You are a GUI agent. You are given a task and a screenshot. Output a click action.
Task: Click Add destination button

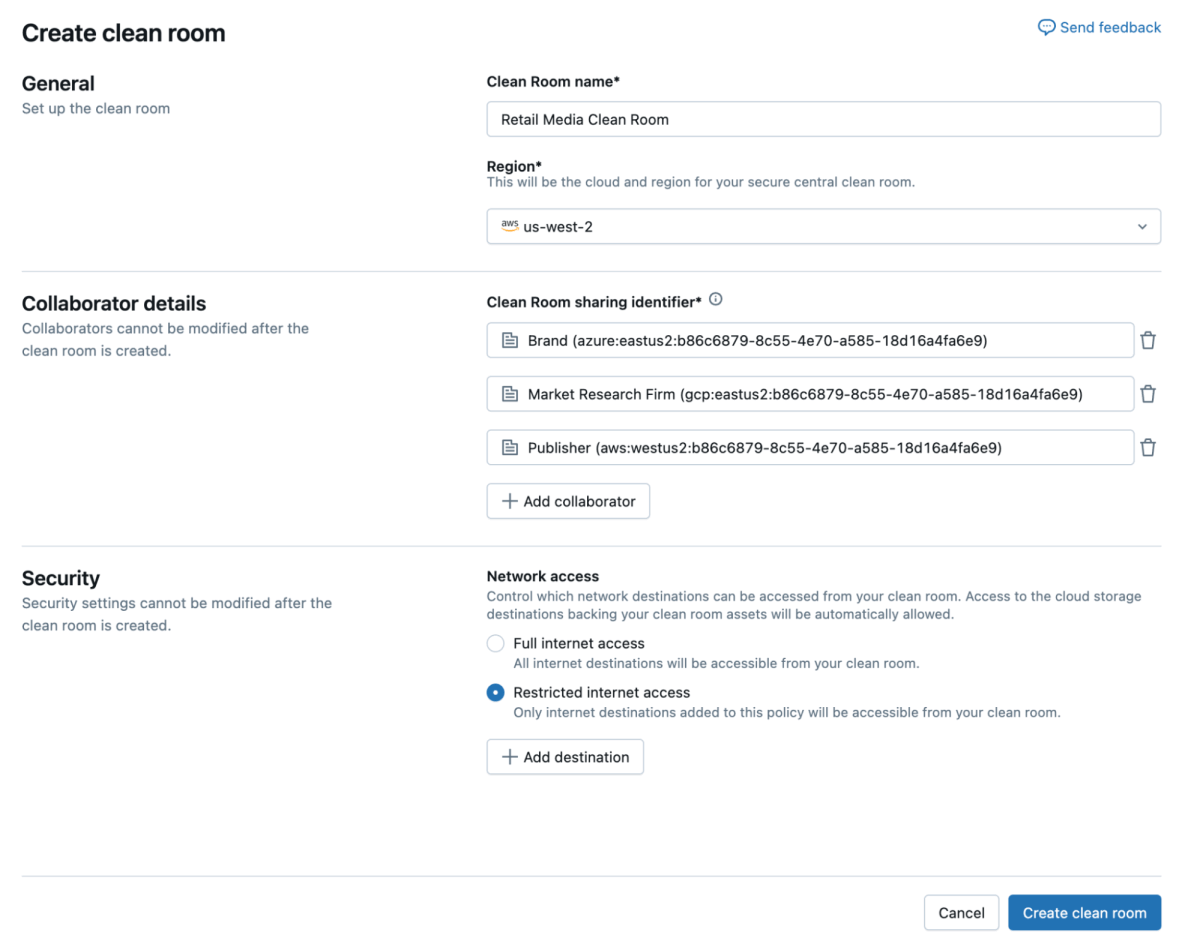(x=565, y=757)
